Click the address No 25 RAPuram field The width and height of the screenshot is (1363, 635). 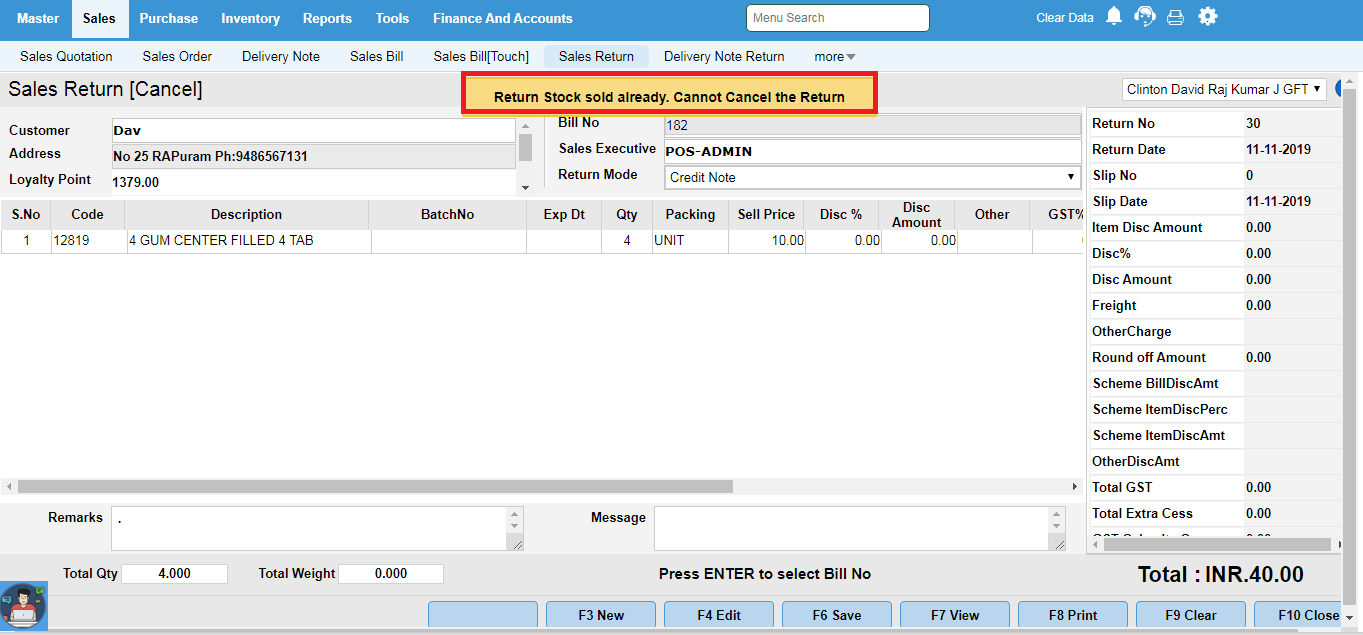(x=313, y=156)
